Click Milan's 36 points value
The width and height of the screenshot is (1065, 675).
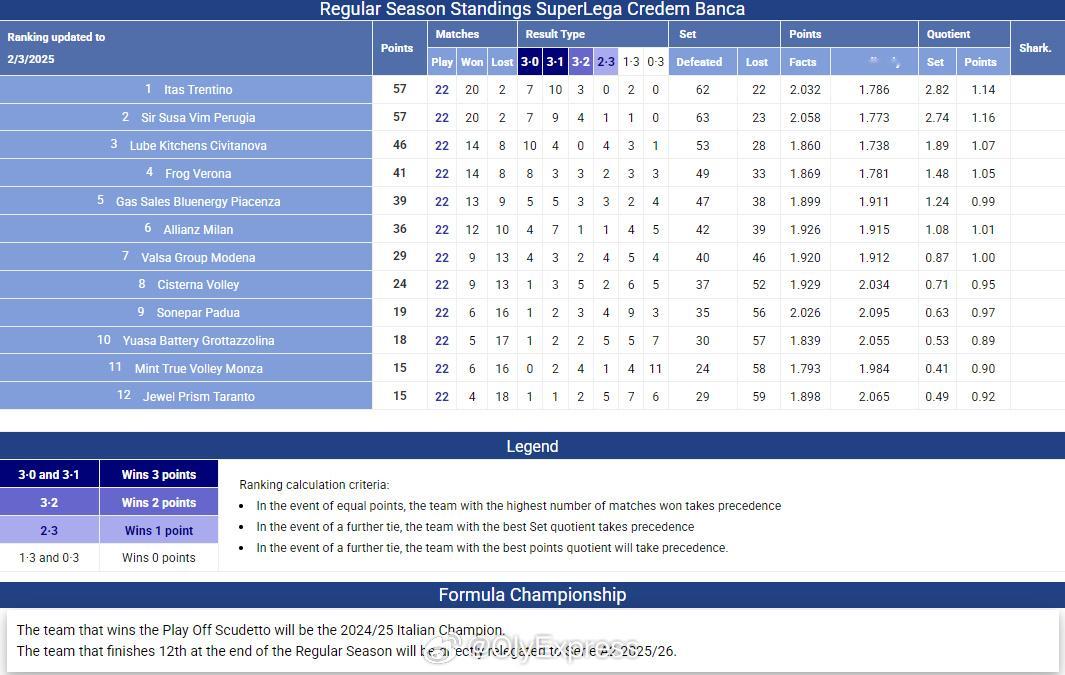[400, 229]
